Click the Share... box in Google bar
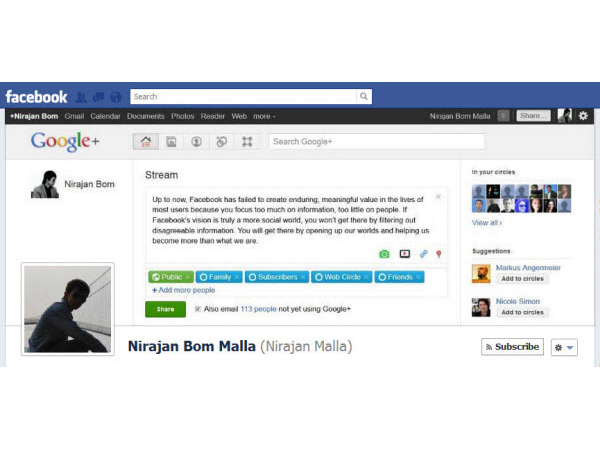 point(533,116)
